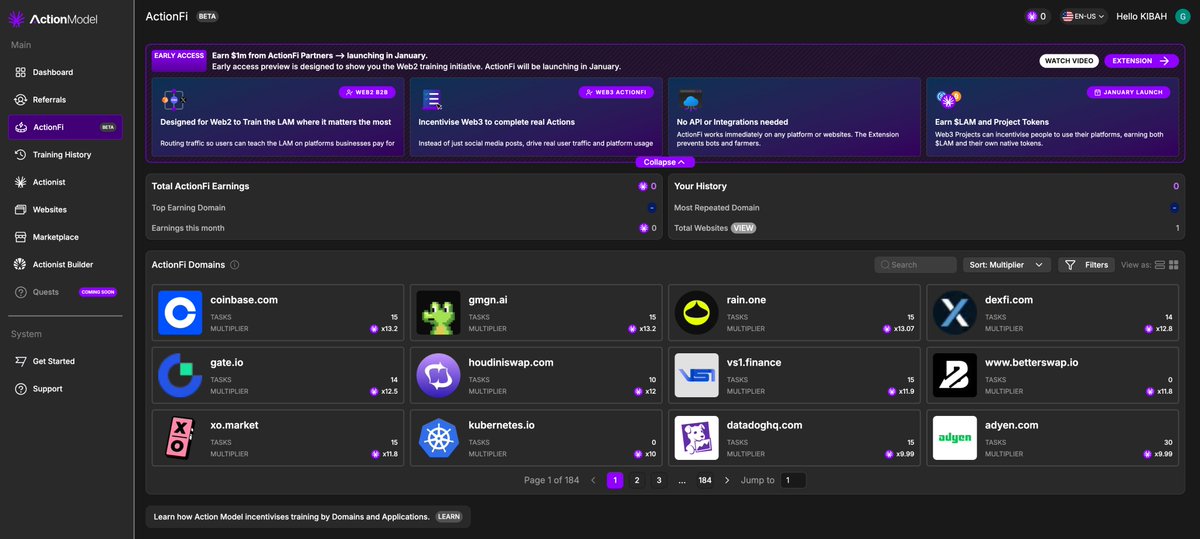
Task: Select ActionFi in the sidebar
Action: click(x=65, y=127)
